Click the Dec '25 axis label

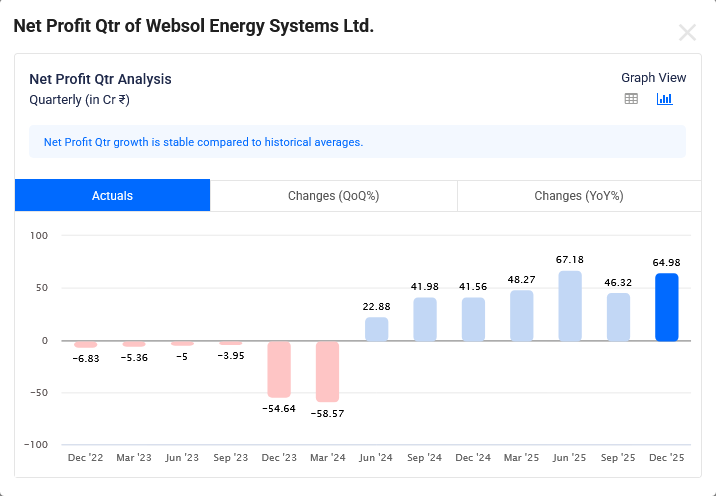coord(667,457)
